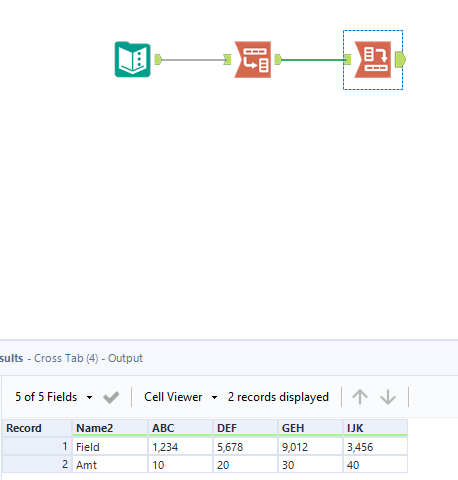The width and height of the screenshot is (458, 480).
Task: Select record row number 1
Action: pyautogui.click(x=37, y=447)
